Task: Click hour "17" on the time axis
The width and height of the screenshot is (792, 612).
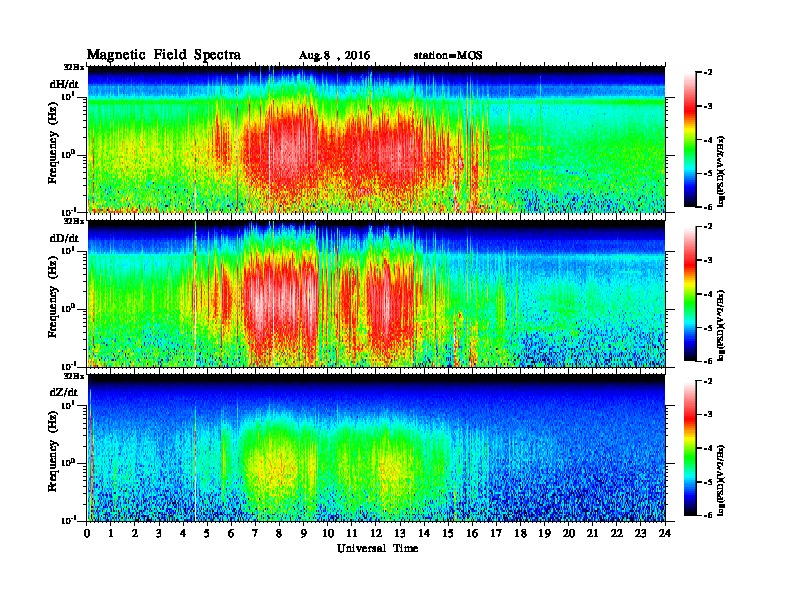Action: [497, 534]
